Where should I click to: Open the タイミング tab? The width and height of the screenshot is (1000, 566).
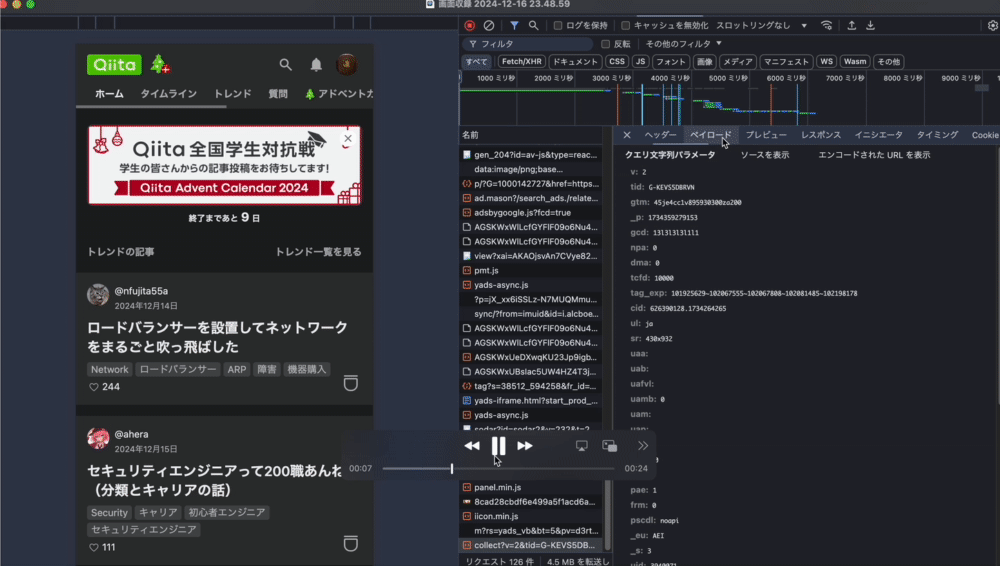tap(938, 135)
